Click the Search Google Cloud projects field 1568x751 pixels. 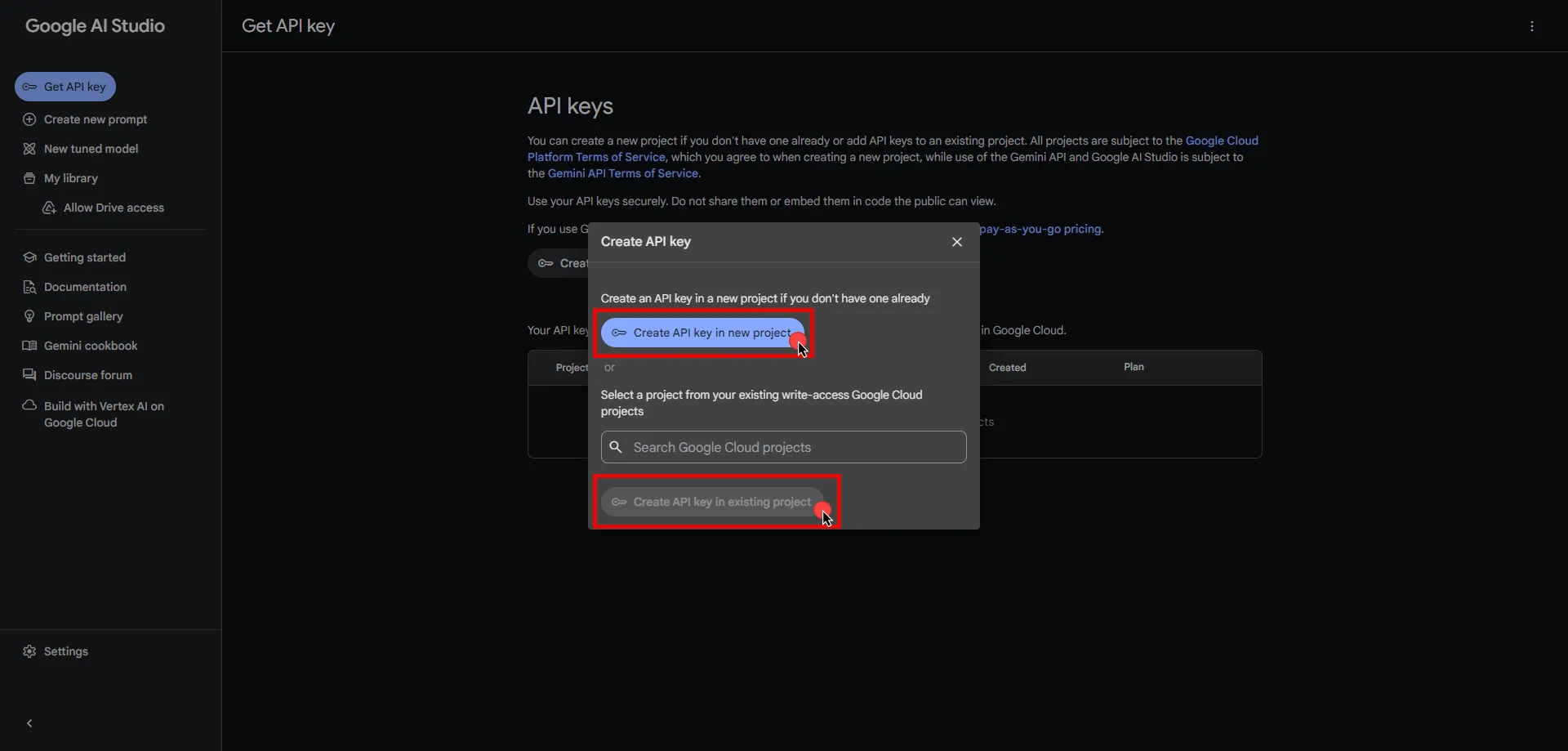tap(782, 447)
